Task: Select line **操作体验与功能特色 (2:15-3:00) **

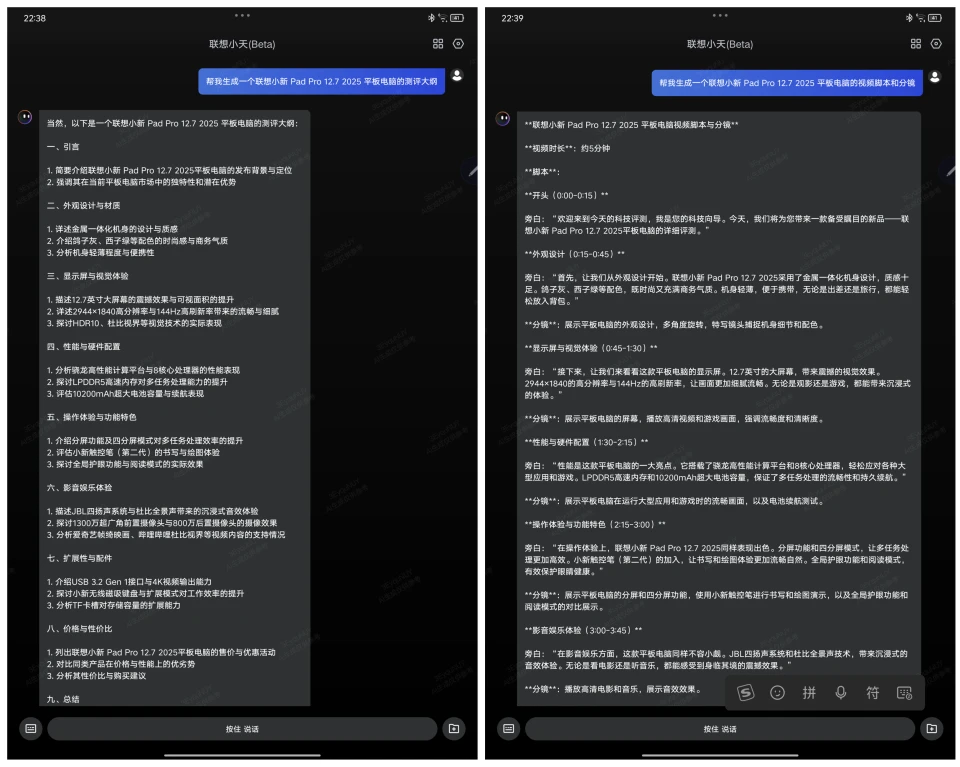Action: (x=595, y=524)
